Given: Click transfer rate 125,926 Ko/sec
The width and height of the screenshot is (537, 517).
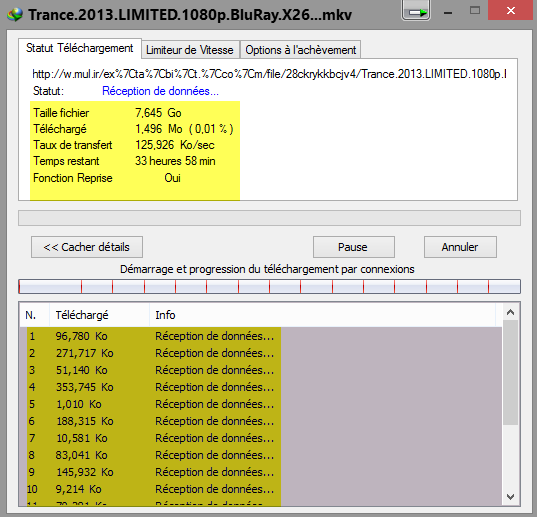Looking at the screenshot, I should click(x=175, y=145).
